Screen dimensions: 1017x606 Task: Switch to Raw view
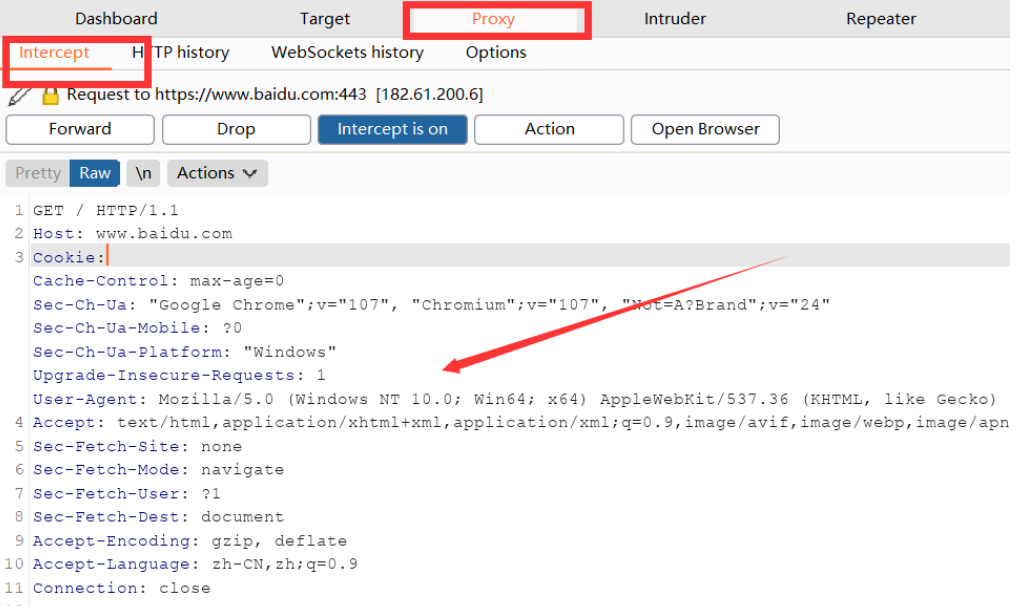(x=95, y=173)
